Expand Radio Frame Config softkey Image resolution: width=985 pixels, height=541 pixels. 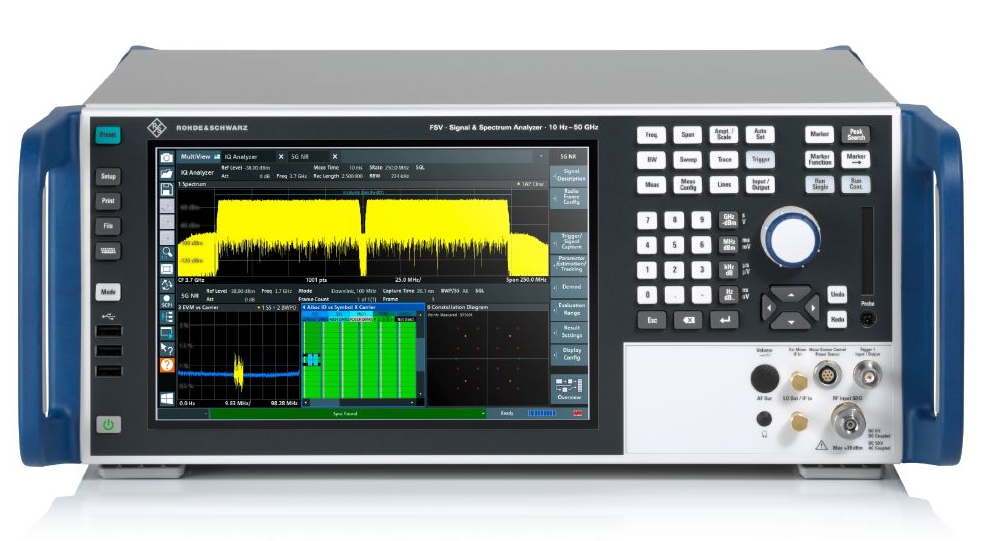click(569, 197)
